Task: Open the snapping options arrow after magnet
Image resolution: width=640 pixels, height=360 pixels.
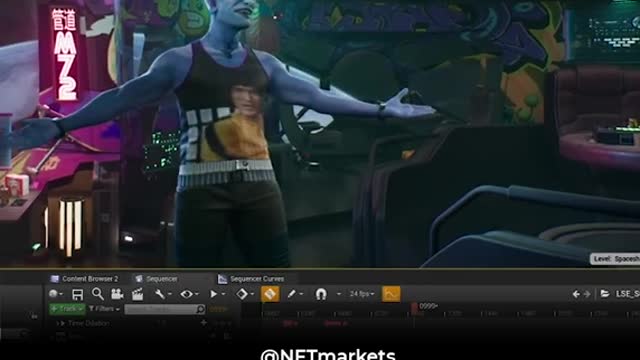Action: [338, 294]
